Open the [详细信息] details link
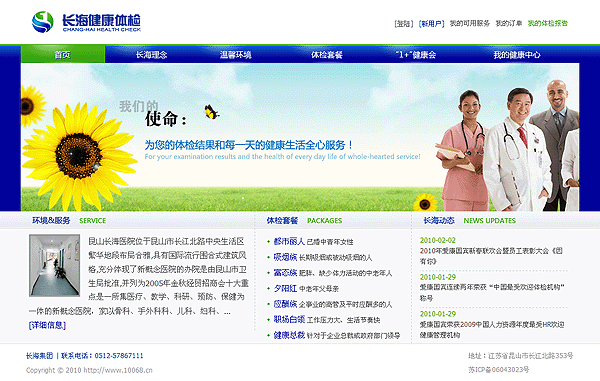Viewport: 600px width, 381px height. (47, 325)
